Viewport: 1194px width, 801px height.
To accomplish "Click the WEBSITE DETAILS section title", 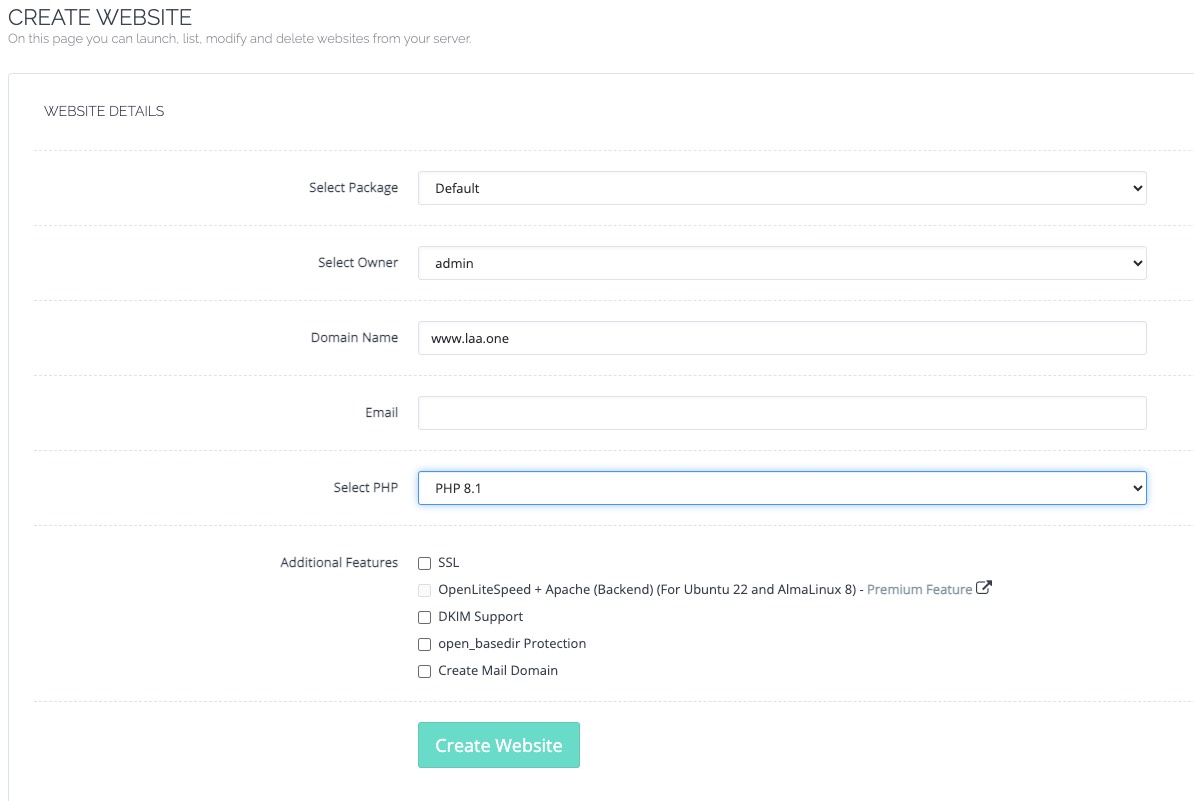I will (104, 111).
